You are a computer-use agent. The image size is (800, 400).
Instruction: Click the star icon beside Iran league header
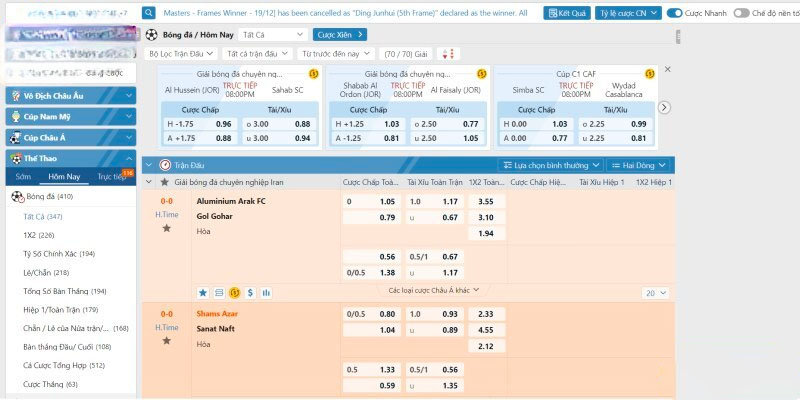point(165,183)
